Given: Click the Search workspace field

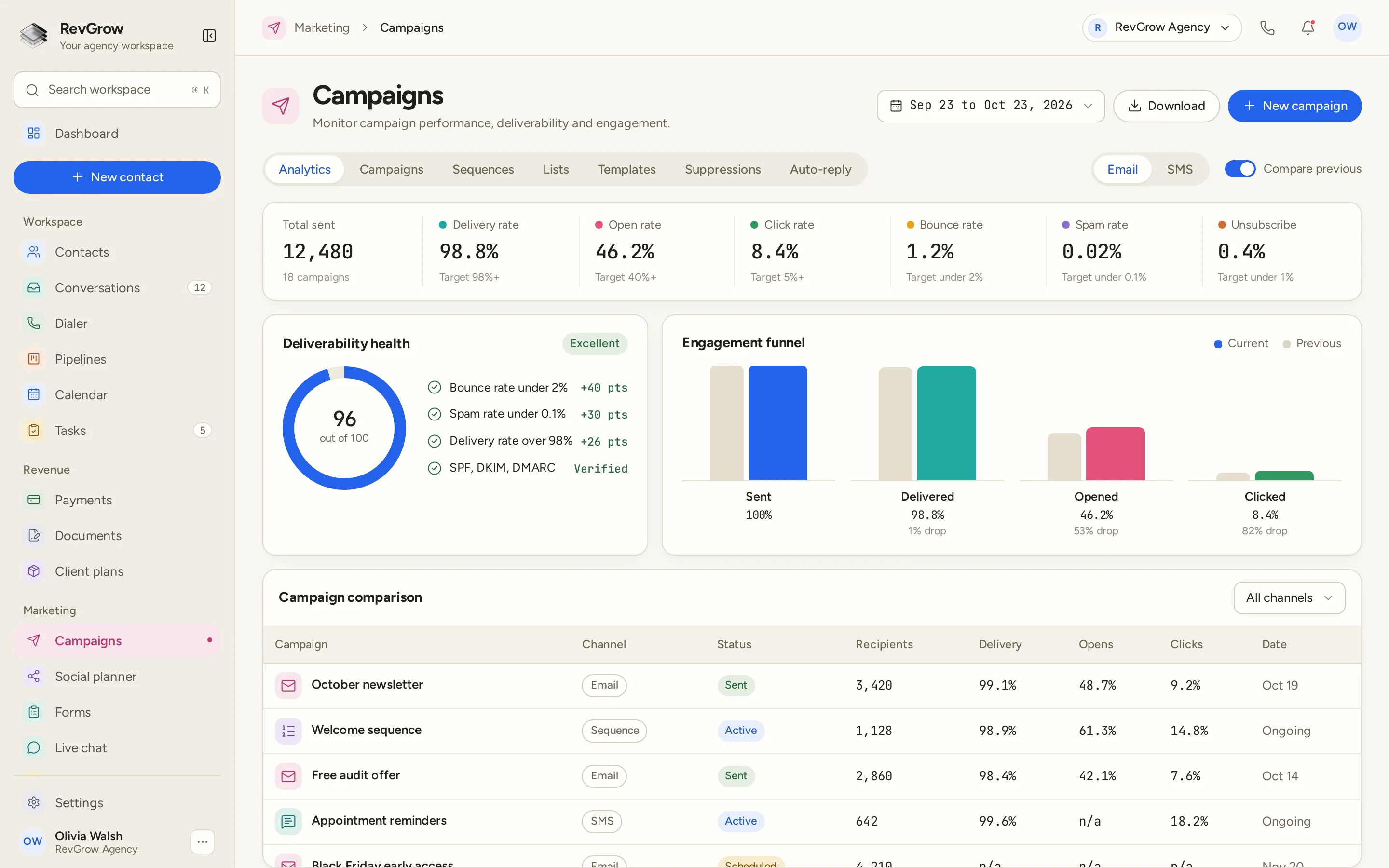Looking at the screenshot, I should (117, 90).
